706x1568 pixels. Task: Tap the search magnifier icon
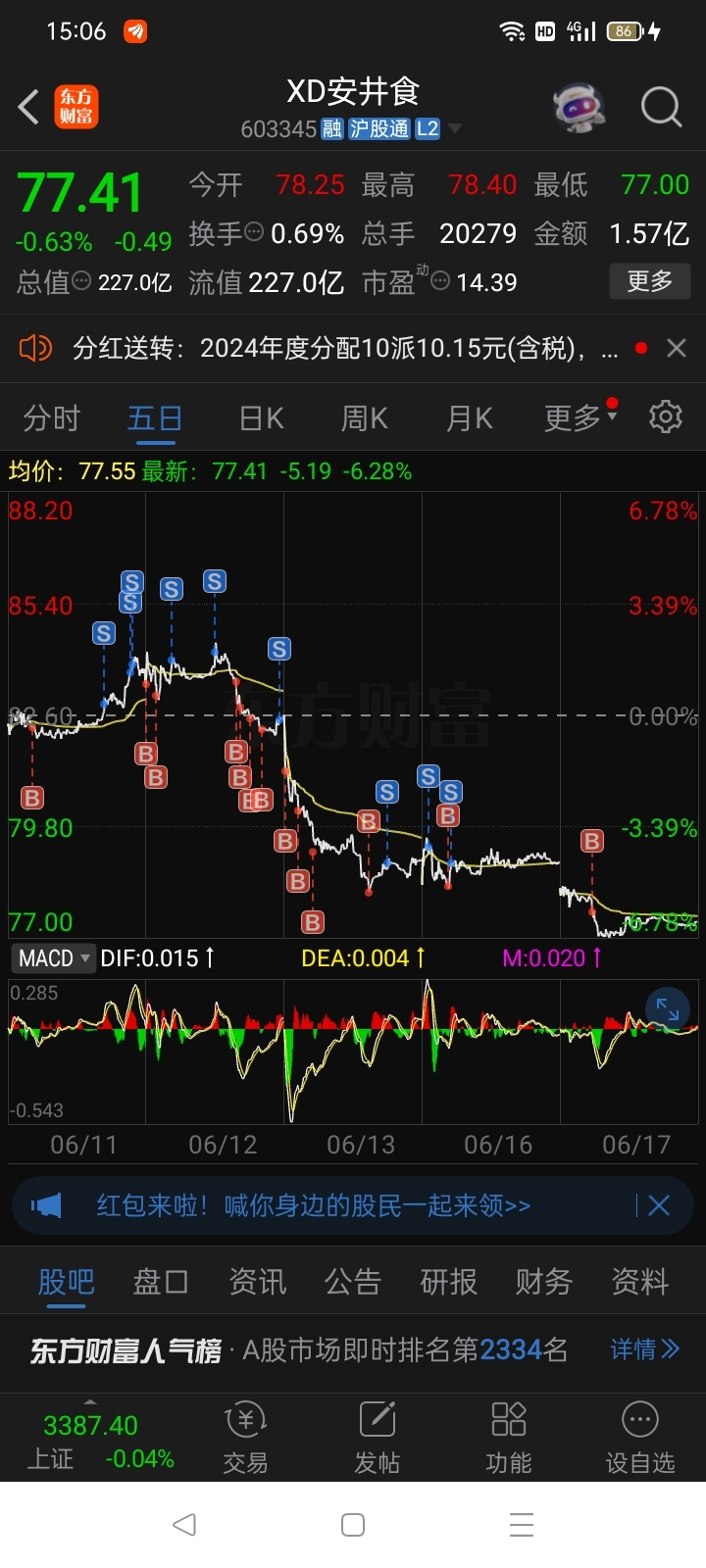click(x=661, y=107)
